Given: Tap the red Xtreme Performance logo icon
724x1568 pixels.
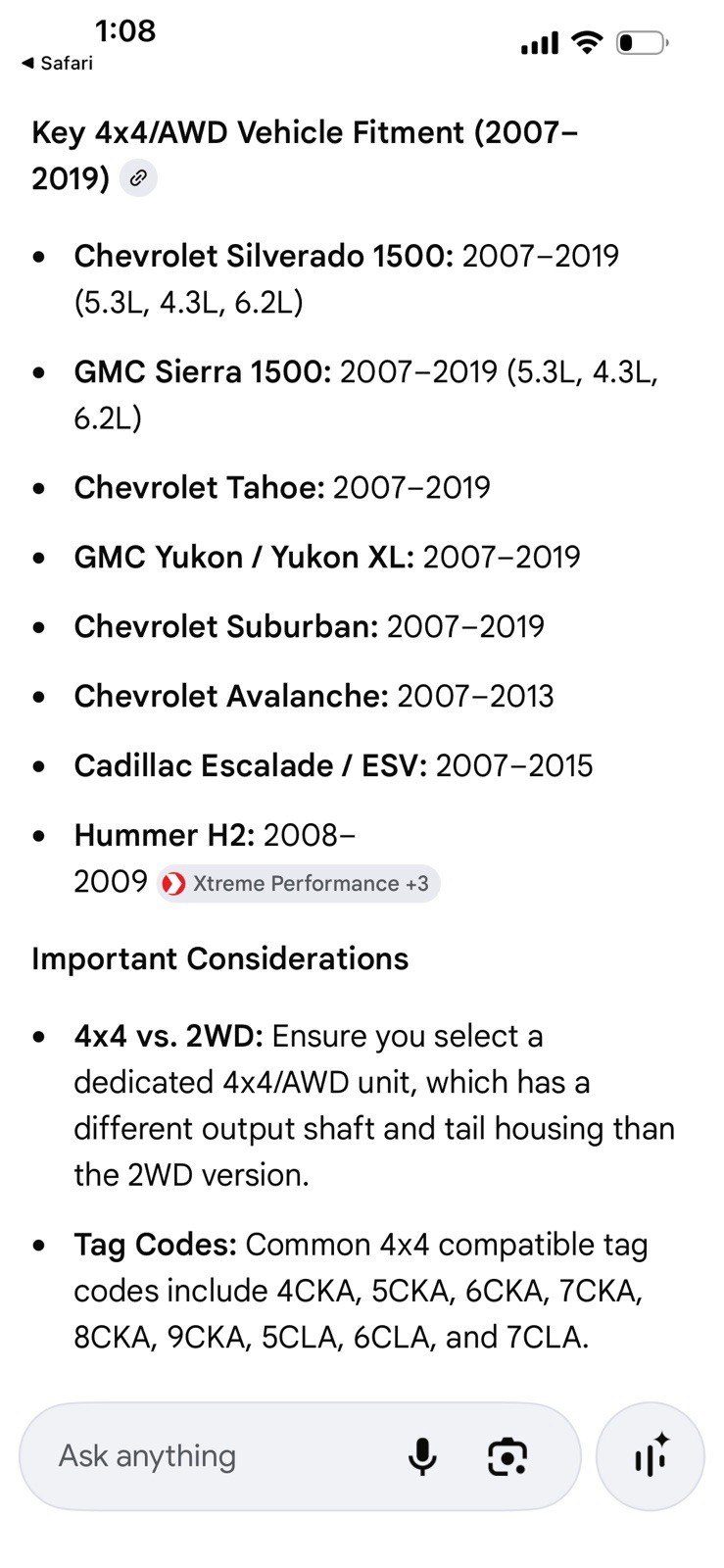Looking at the screenshot, I should coord(173,884).
